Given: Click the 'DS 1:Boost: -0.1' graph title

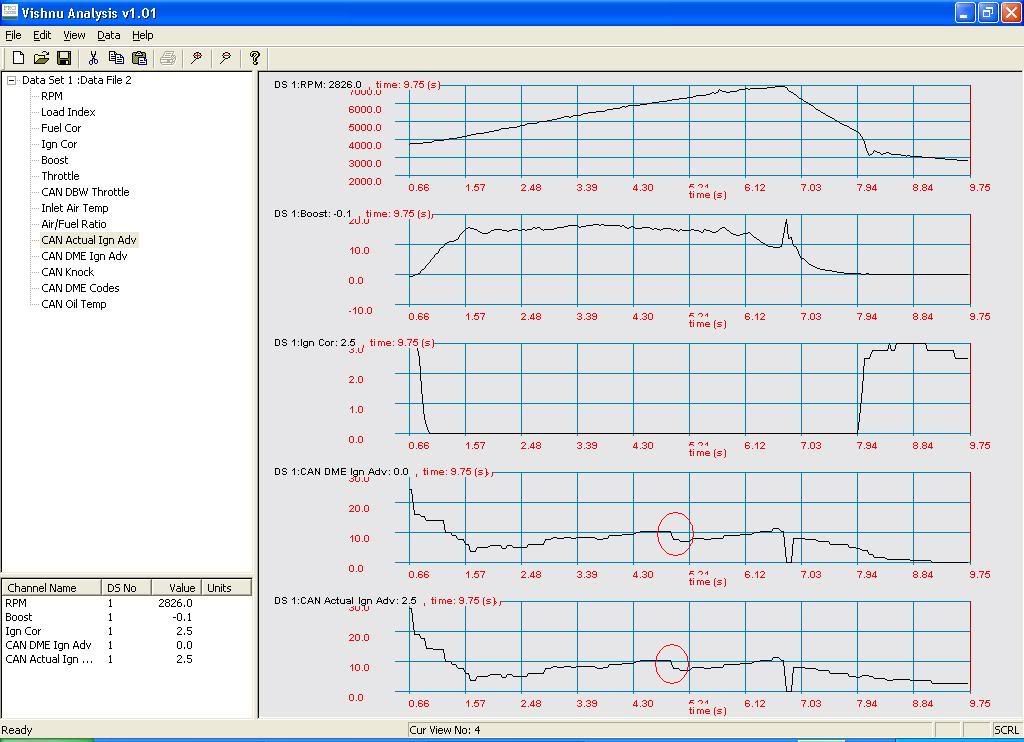Looking at the screenshot, I should [x=313, y=214].
